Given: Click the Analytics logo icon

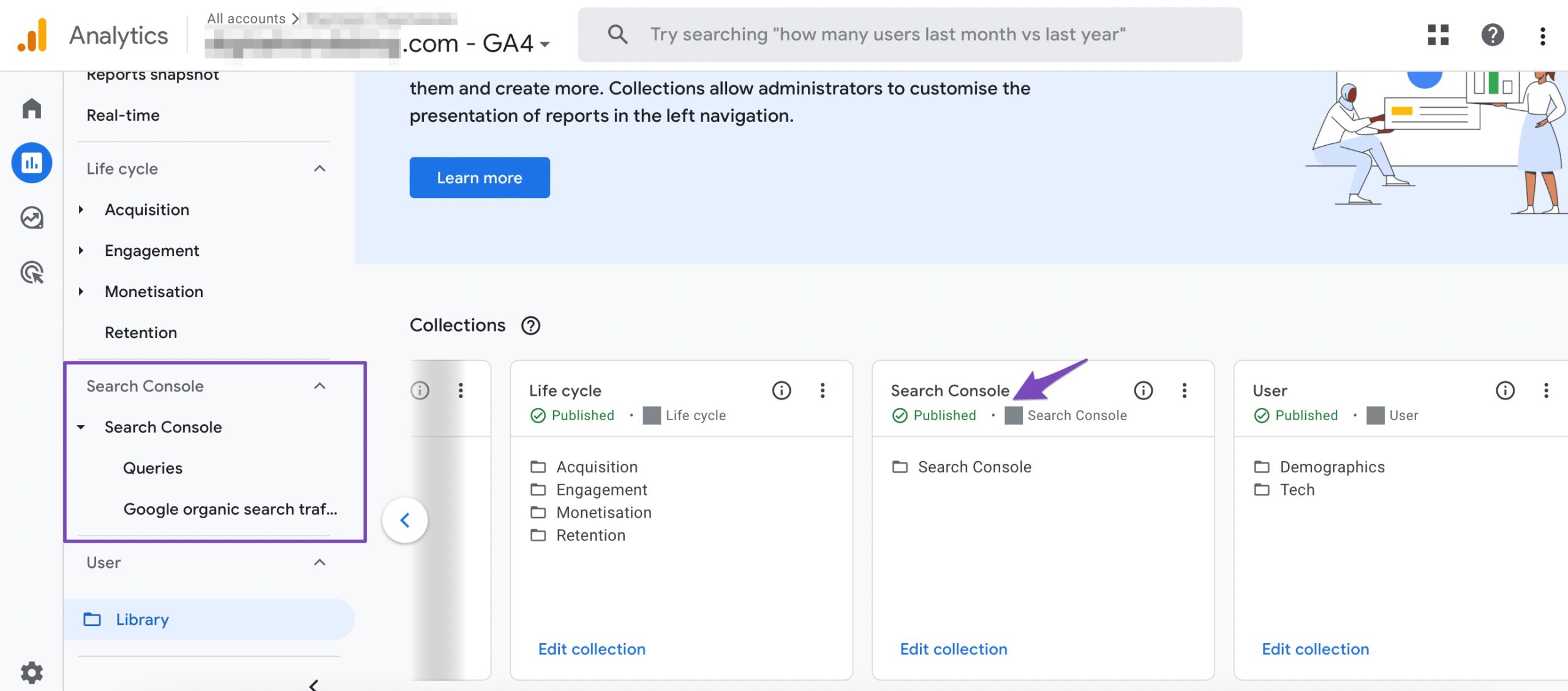Looking at the screenshot, I should (32, 35).
